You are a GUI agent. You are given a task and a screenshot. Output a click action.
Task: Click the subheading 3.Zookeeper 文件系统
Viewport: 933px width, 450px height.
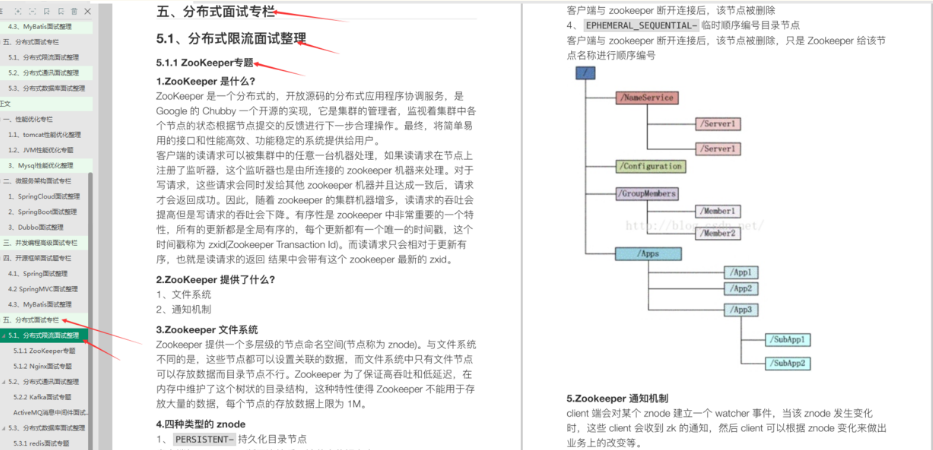[x=207, y=330]
